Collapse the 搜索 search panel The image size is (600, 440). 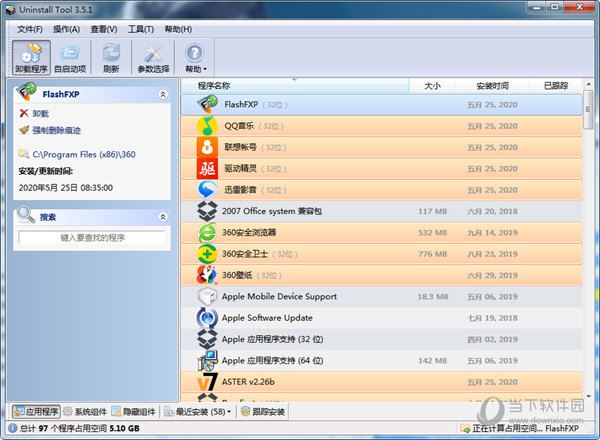point(163,217)
